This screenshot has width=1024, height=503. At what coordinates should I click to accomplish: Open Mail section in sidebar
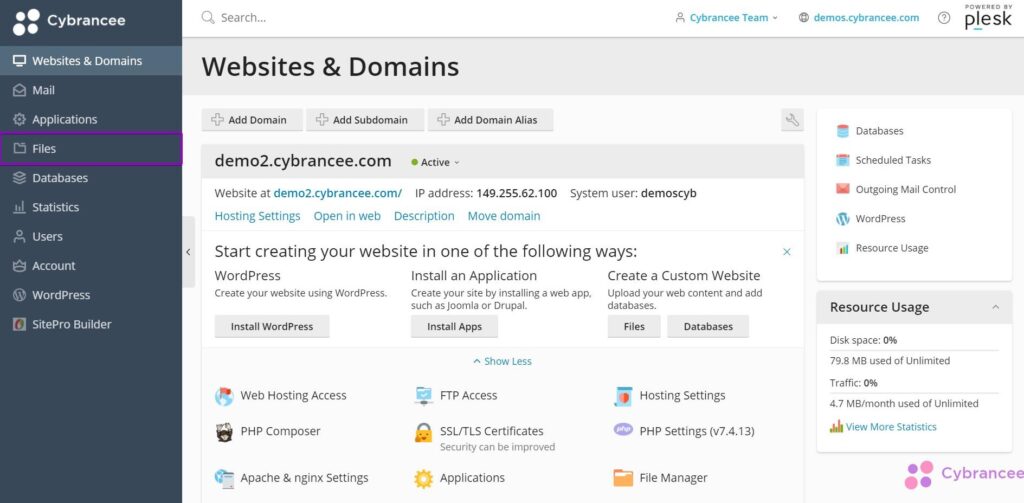click(91, 90)
